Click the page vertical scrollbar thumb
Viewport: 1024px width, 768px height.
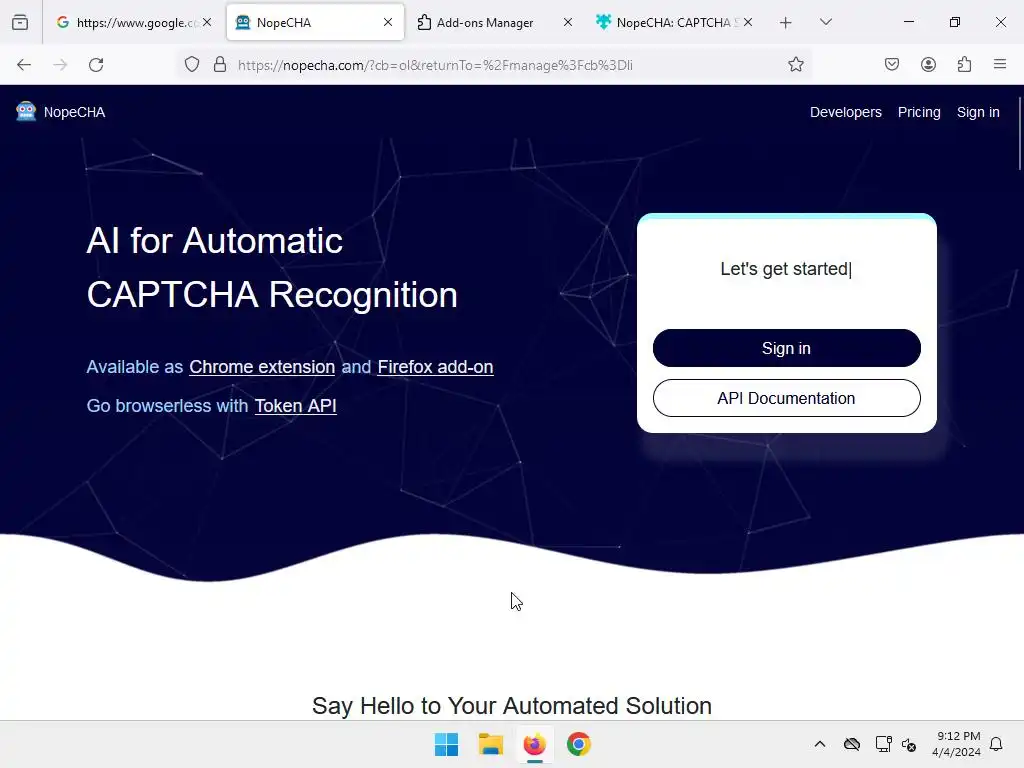click(1019, 134)
